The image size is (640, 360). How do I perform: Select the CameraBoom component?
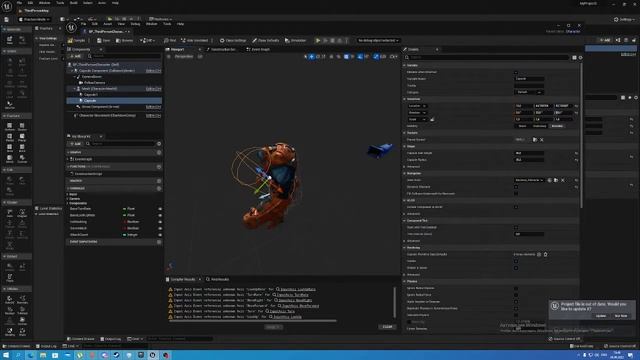(91, 77)
